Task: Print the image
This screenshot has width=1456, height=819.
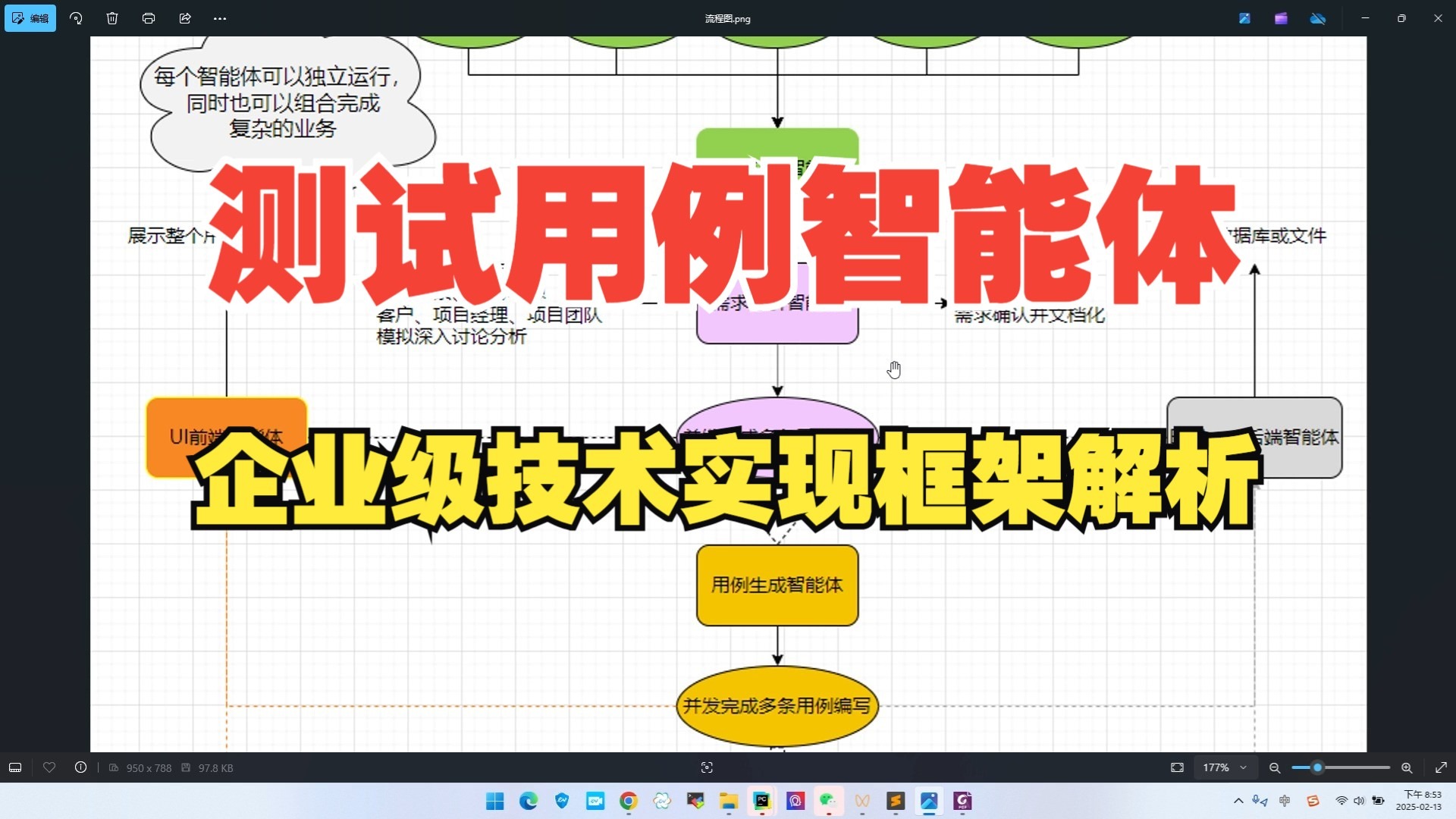Action: 149,18
